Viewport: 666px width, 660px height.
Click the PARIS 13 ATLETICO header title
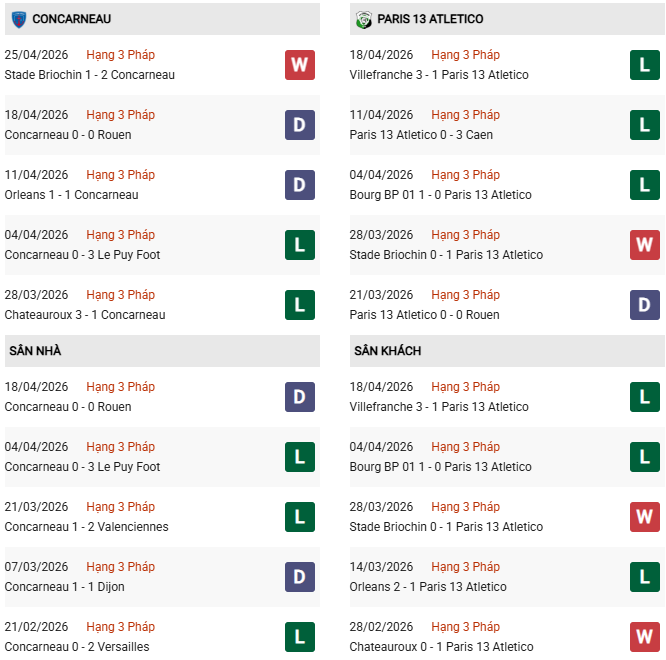click(x=430, y=19)
